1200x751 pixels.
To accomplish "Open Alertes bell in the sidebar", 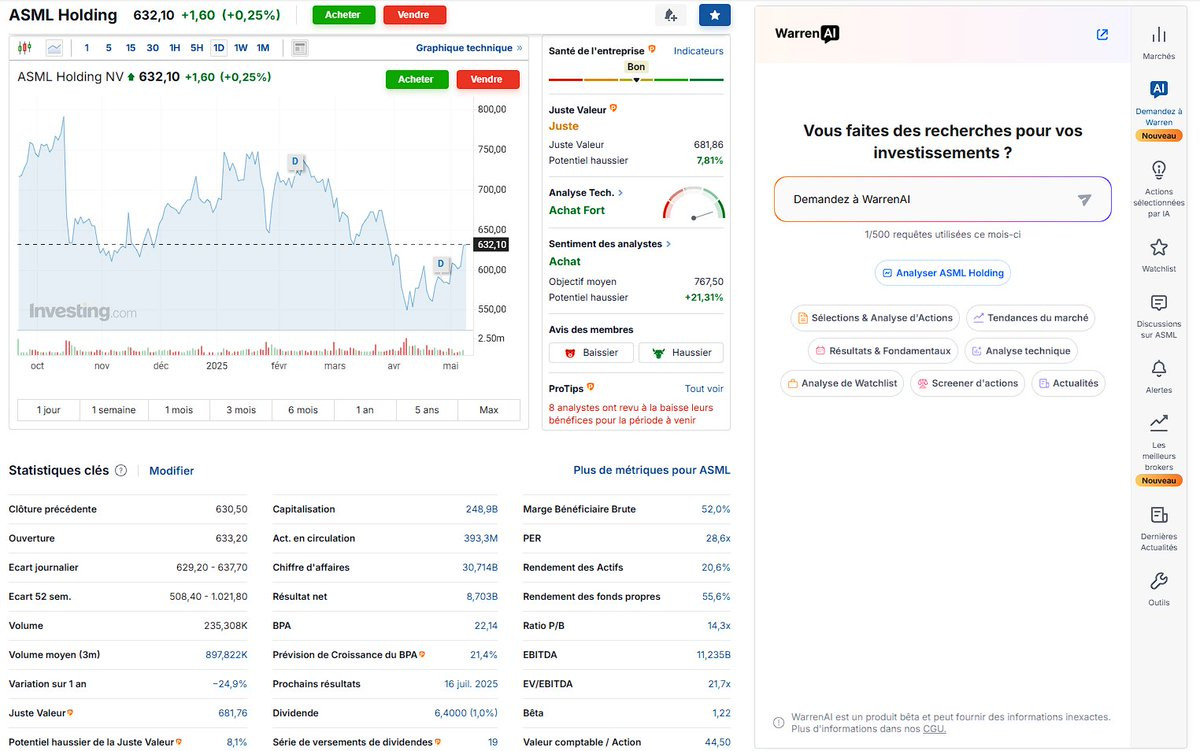I will (x=1159, y=377).
